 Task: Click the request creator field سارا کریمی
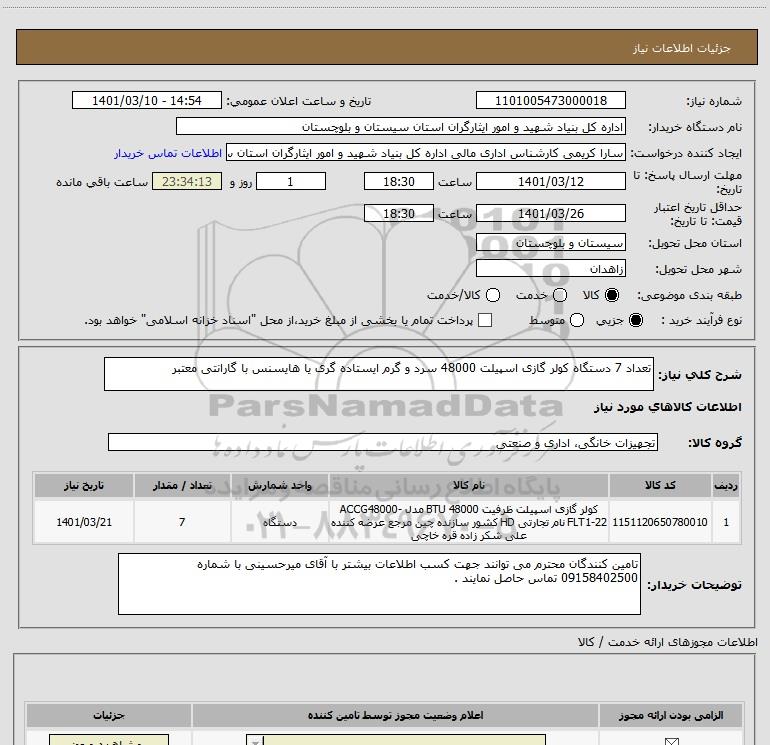[425, 152]
